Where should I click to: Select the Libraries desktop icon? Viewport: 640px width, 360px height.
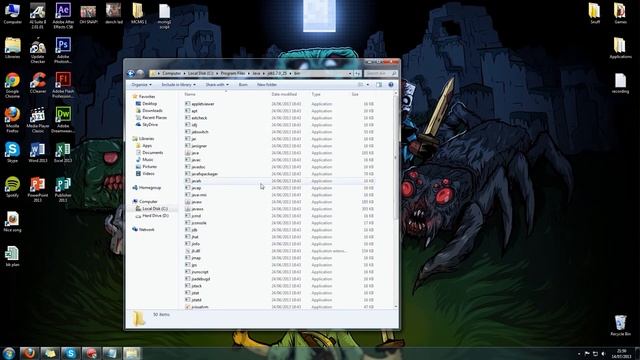(x=12, y=48)
